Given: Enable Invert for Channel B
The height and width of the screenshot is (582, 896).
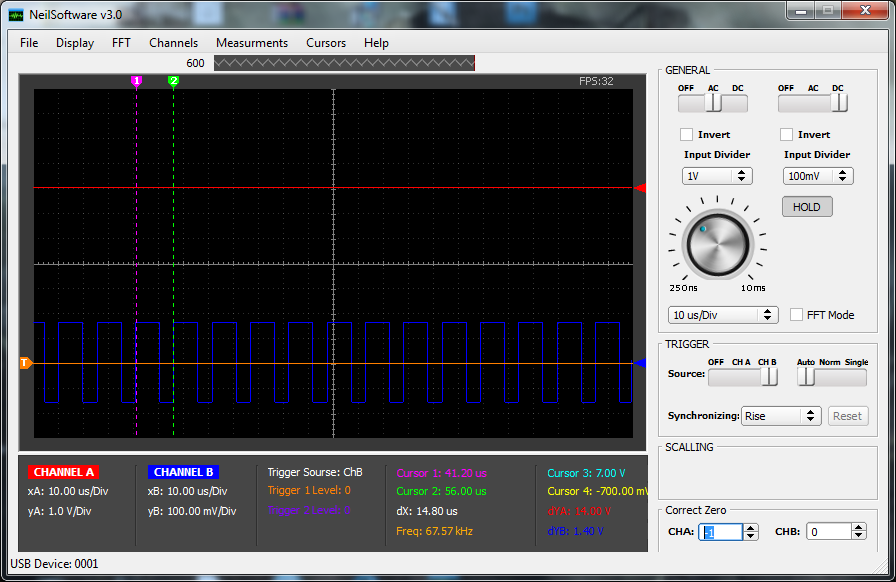Looking at the screenshot, I should (x=786, y=134).
